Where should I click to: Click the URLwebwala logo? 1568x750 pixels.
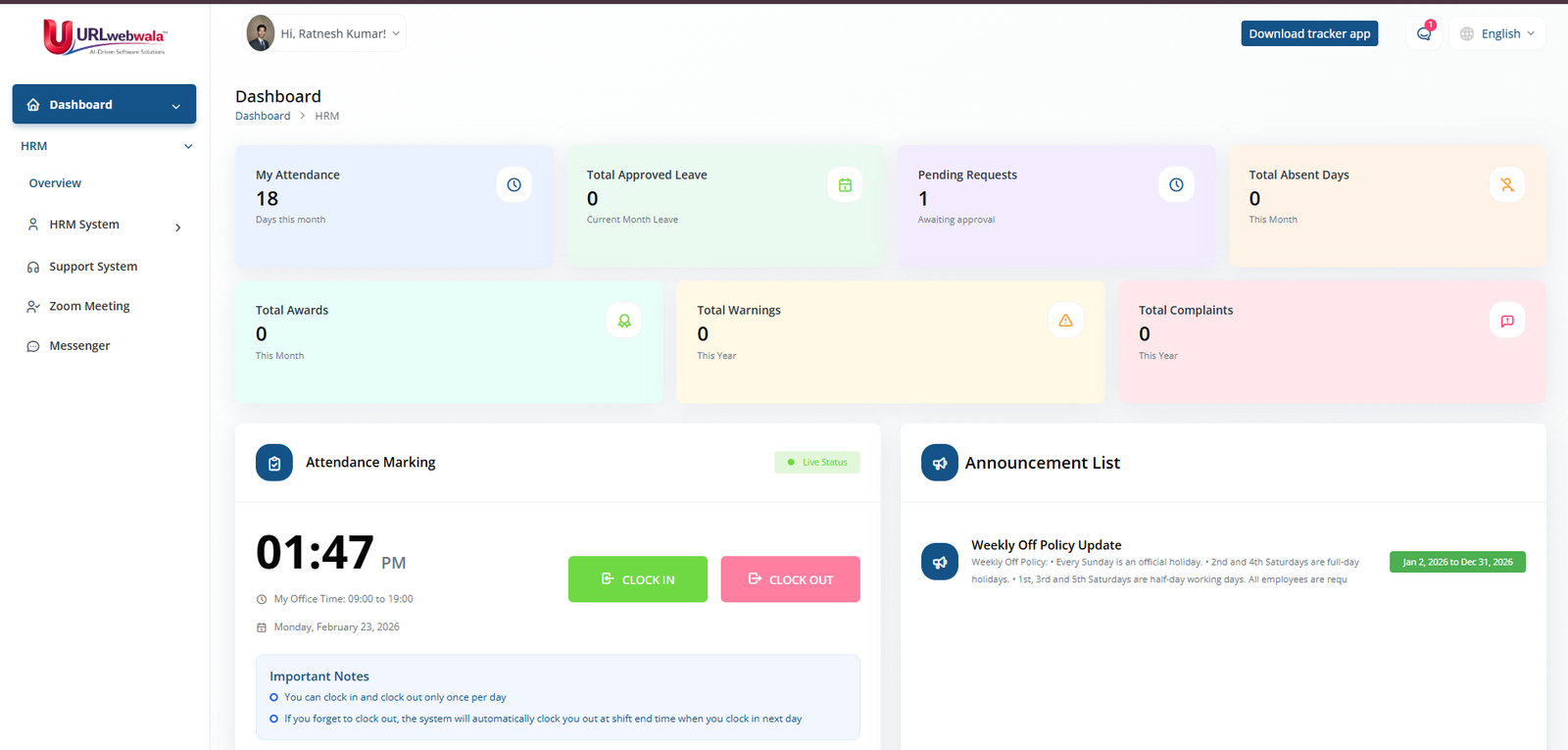pyautogui.click(x=105, y=37)
